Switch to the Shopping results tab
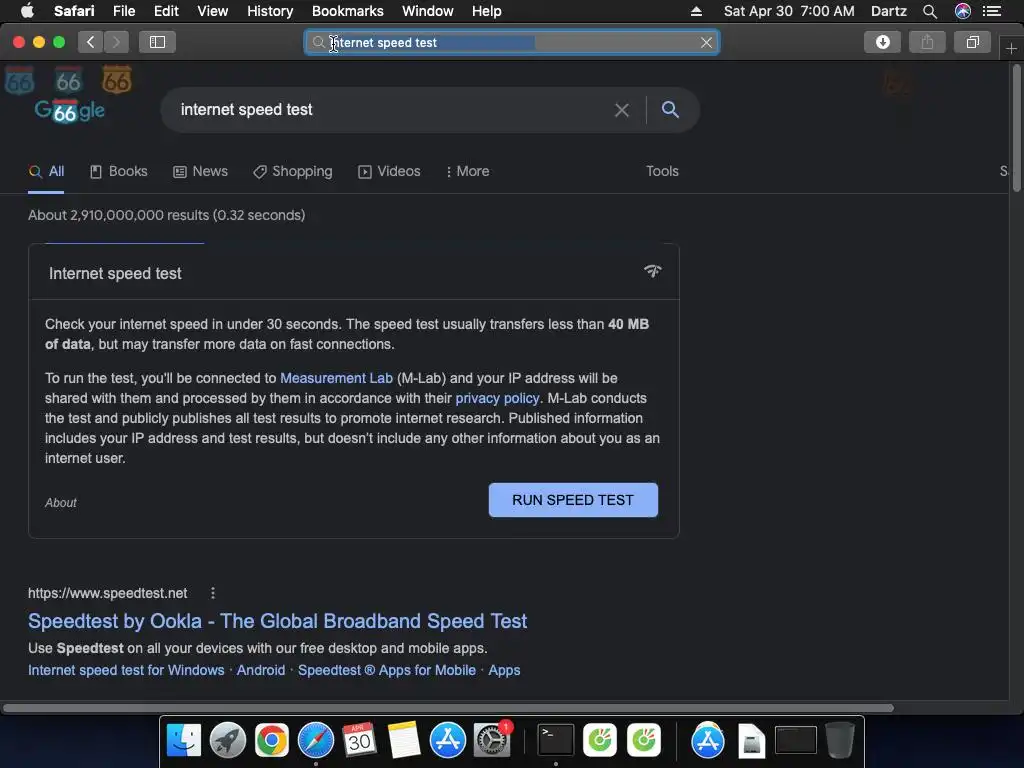Viewport: 1024px width, 768px height. 293,171
